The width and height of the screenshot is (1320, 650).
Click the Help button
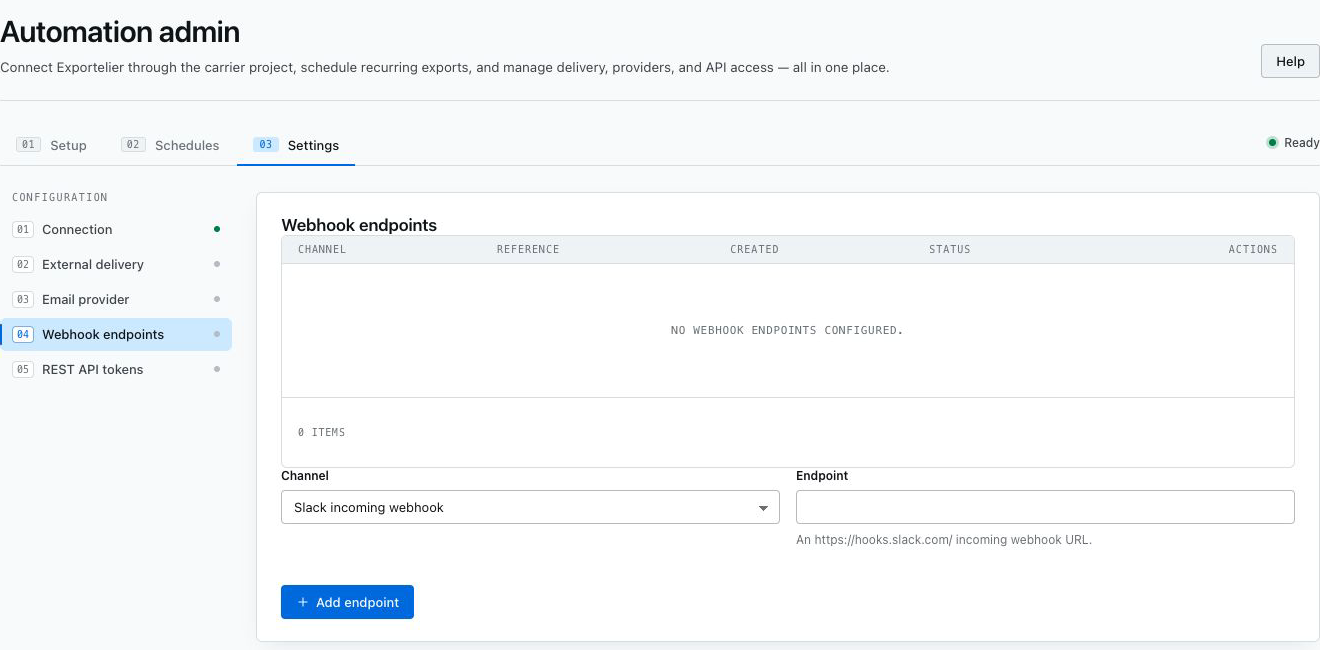click(1290, 61)
